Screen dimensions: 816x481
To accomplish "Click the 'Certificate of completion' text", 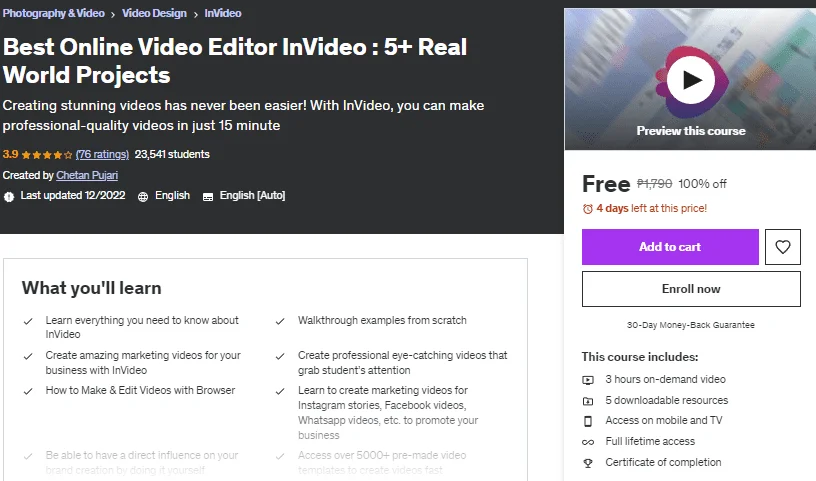I will click(x=663, y=462).
